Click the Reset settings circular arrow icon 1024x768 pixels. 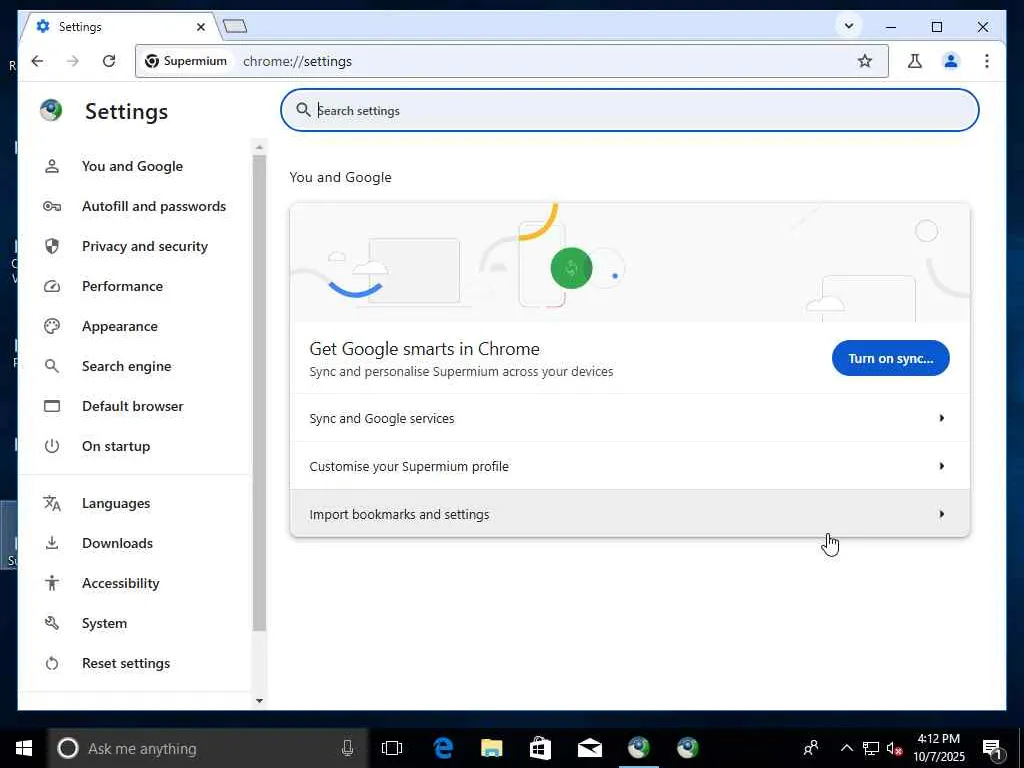click(x=52, y=663)
